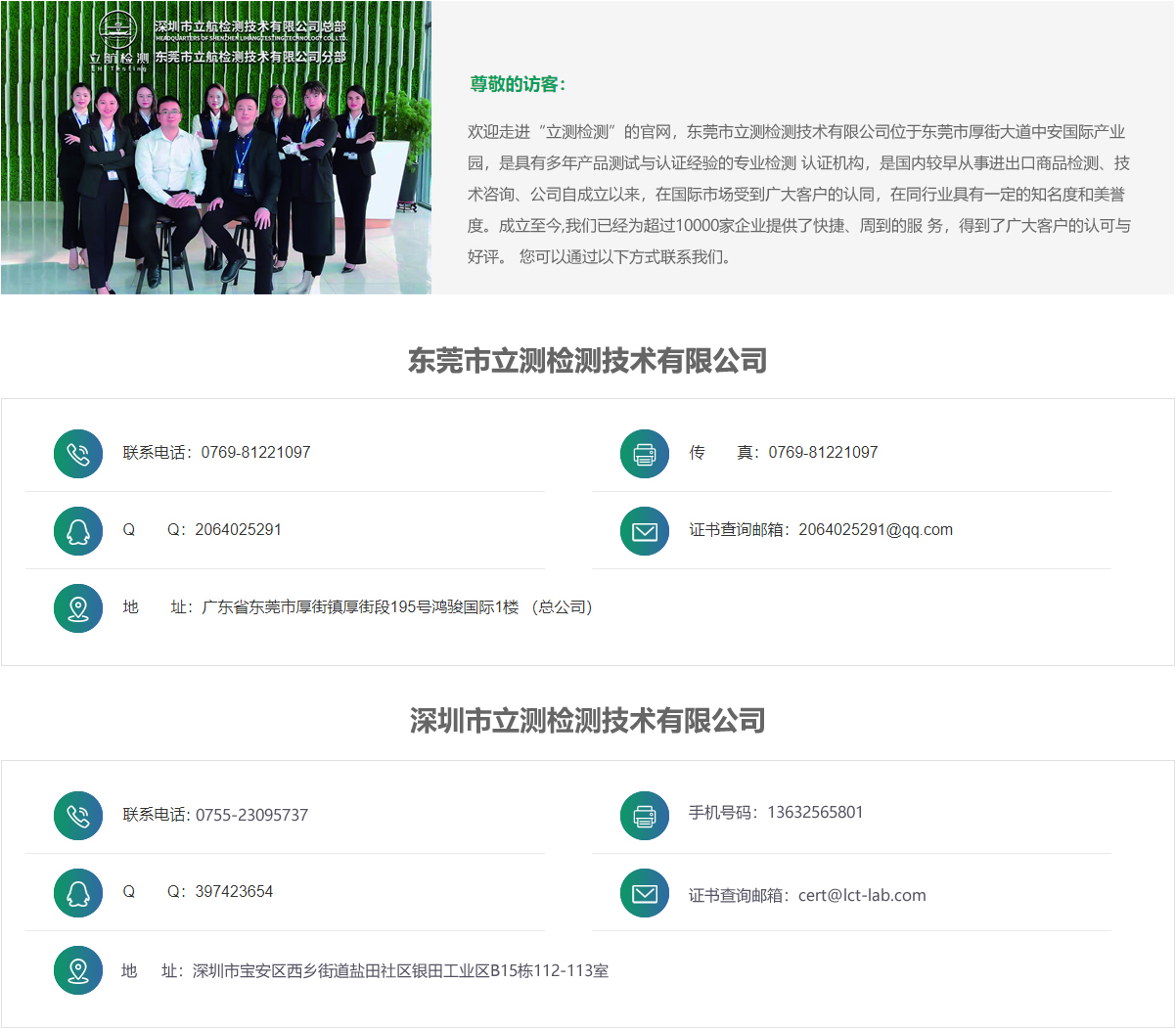Click the envelope icon beside 2064025291@qq.com
This screenshot has width=1176, height=1028.
click(645, 531)
